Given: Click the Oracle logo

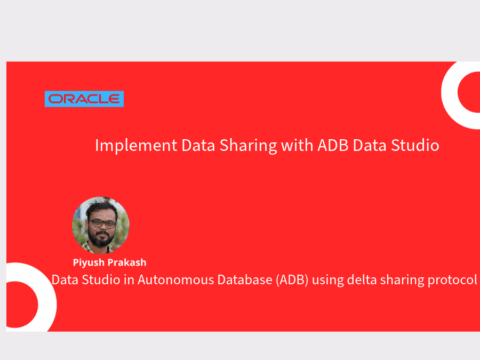Looking at the screenshot, I should [x=84, y=99].
